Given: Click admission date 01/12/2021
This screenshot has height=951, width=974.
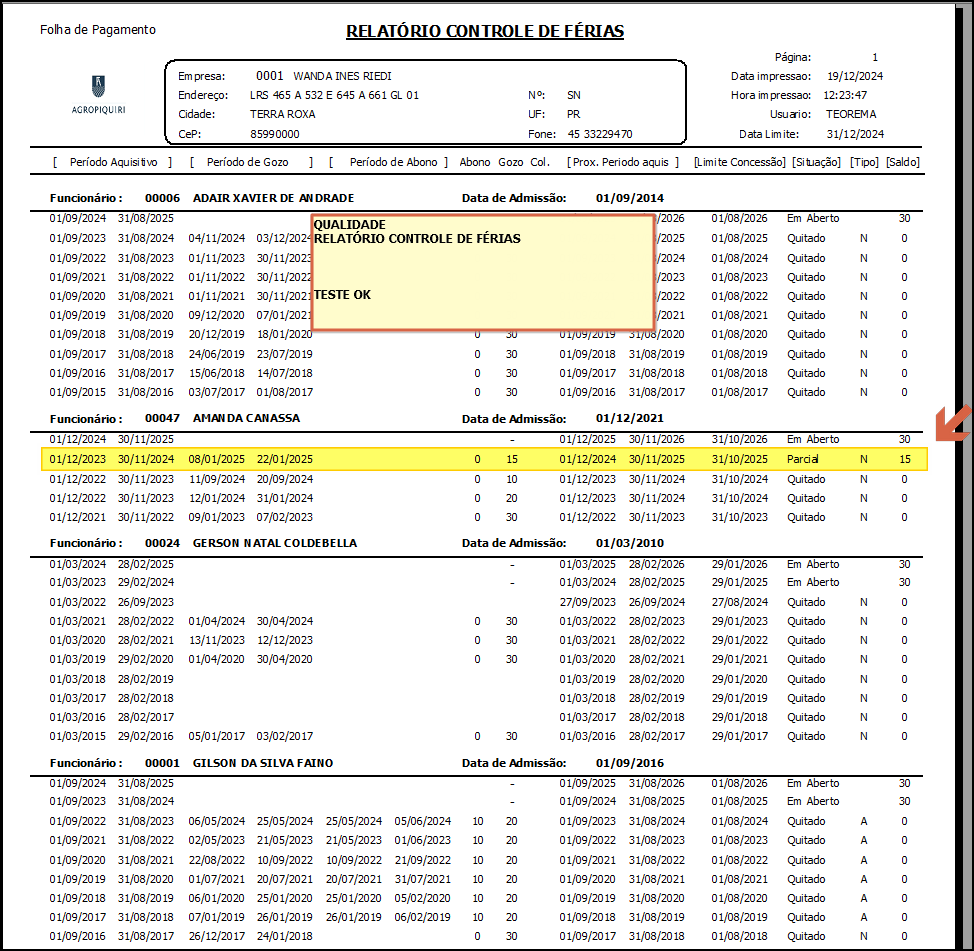Looking at the screenshot, I should [x=630, y=418].
